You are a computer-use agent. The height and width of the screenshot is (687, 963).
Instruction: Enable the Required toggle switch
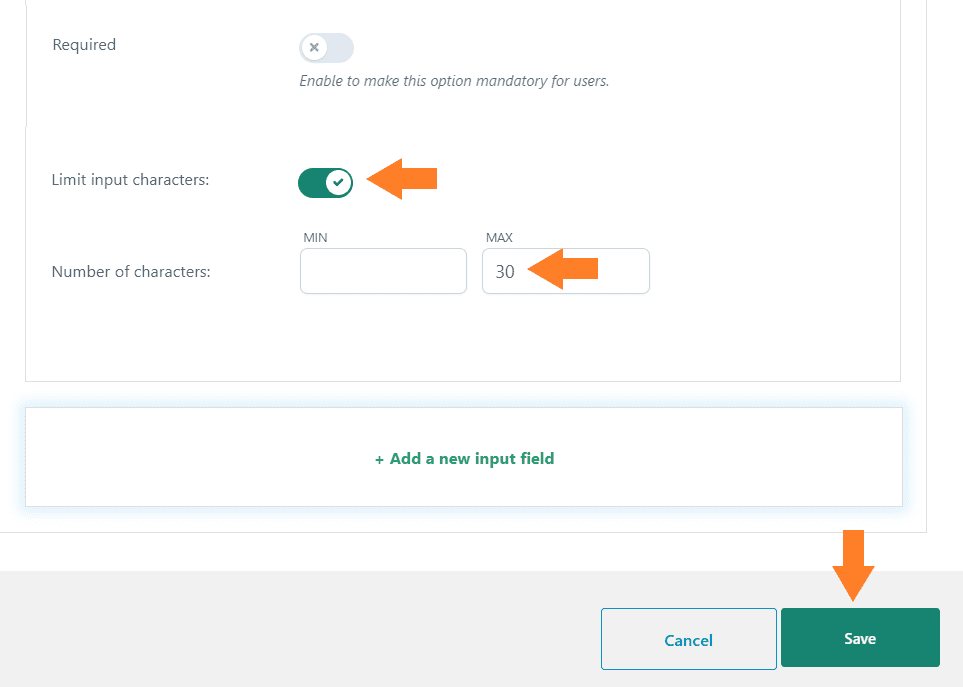point(326,48)
